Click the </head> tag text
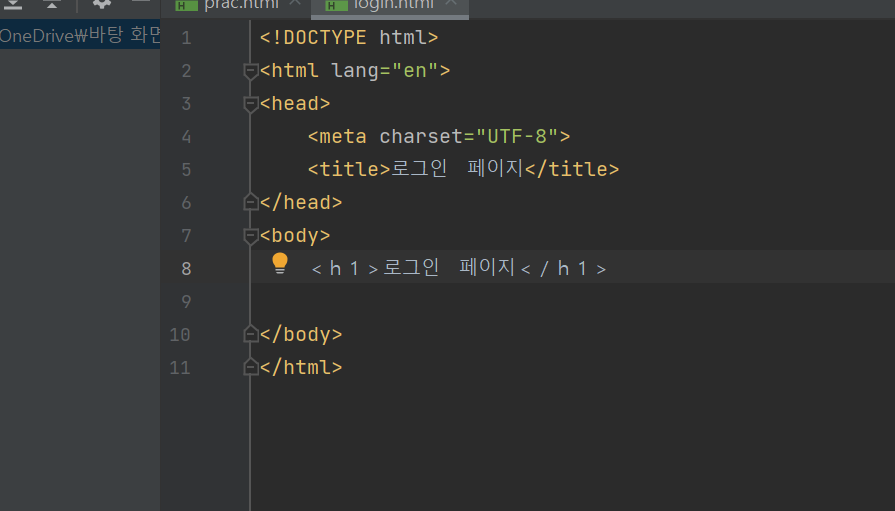 click(301, 203)
